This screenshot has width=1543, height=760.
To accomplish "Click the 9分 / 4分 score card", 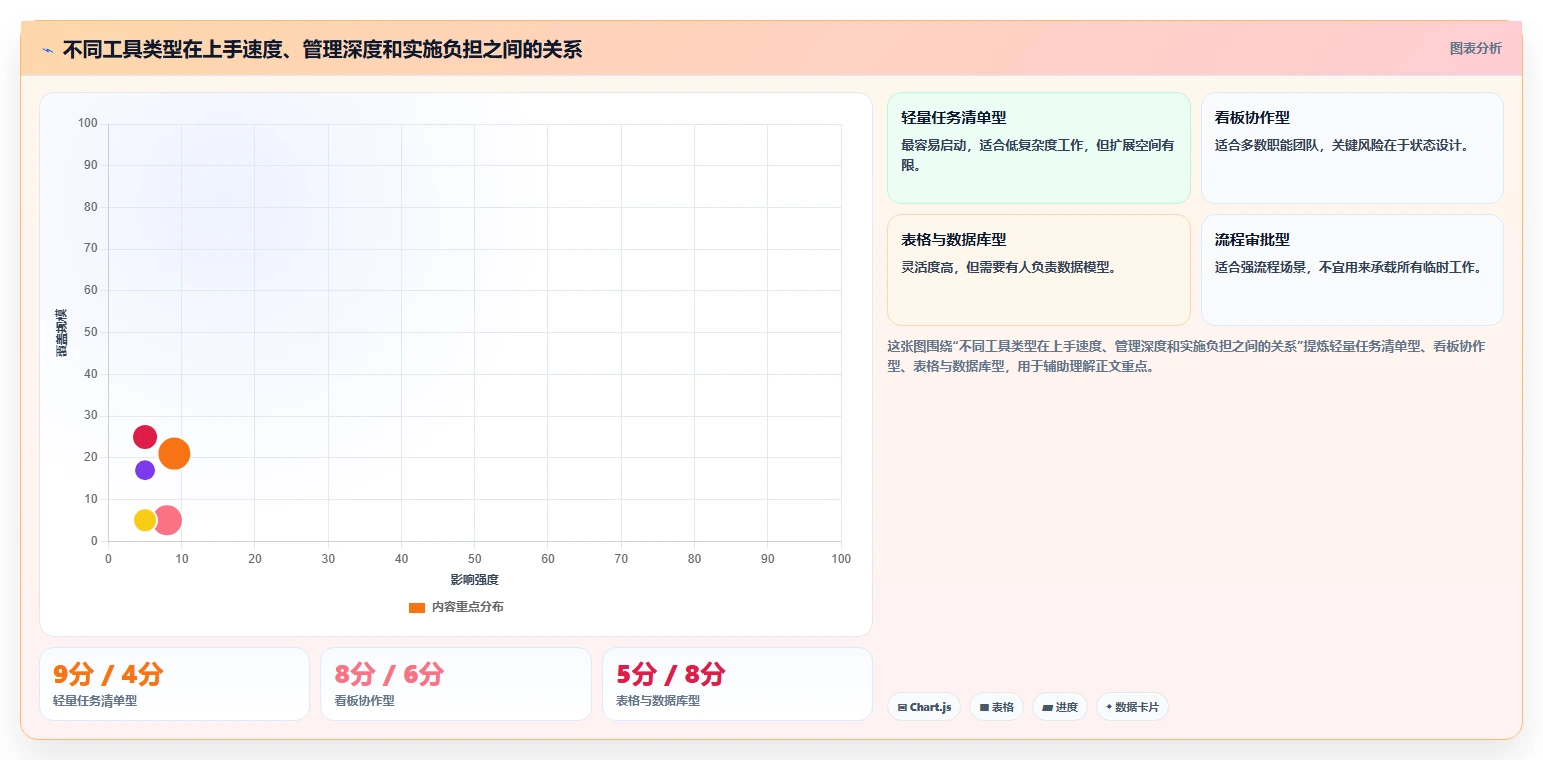I will (174, 684).
